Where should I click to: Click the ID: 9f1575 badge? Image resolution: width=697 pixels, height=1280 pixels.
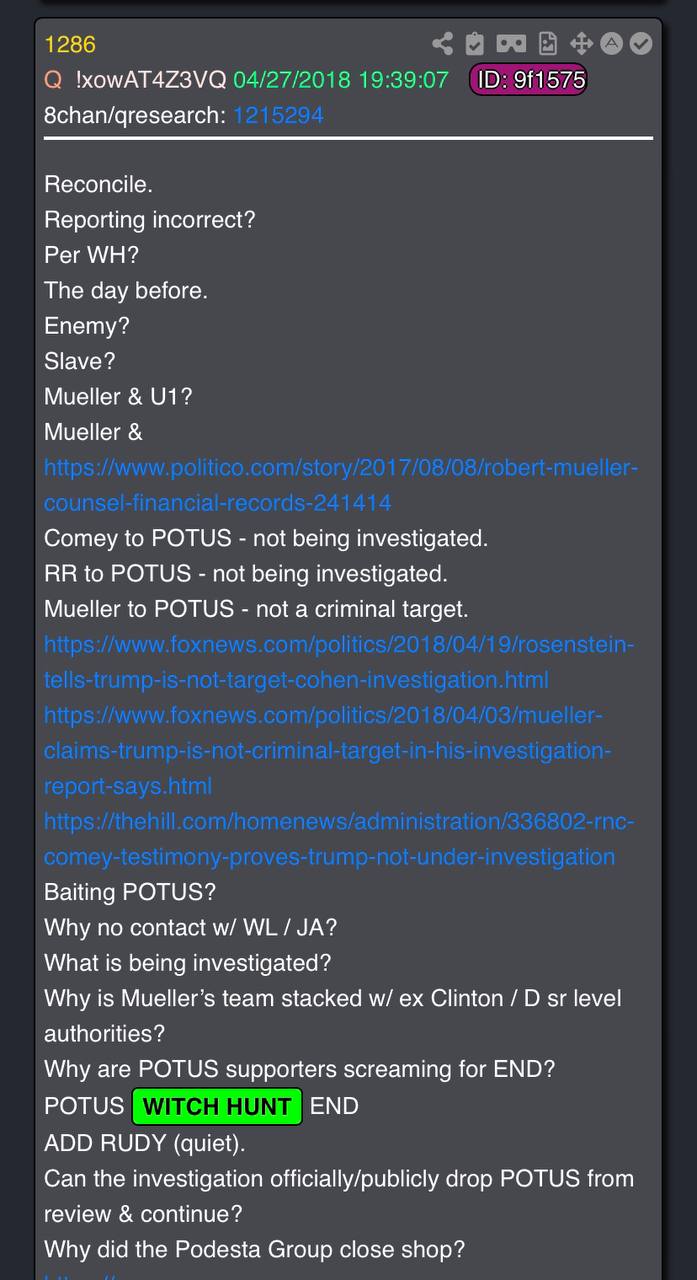[x=527, y=80]
